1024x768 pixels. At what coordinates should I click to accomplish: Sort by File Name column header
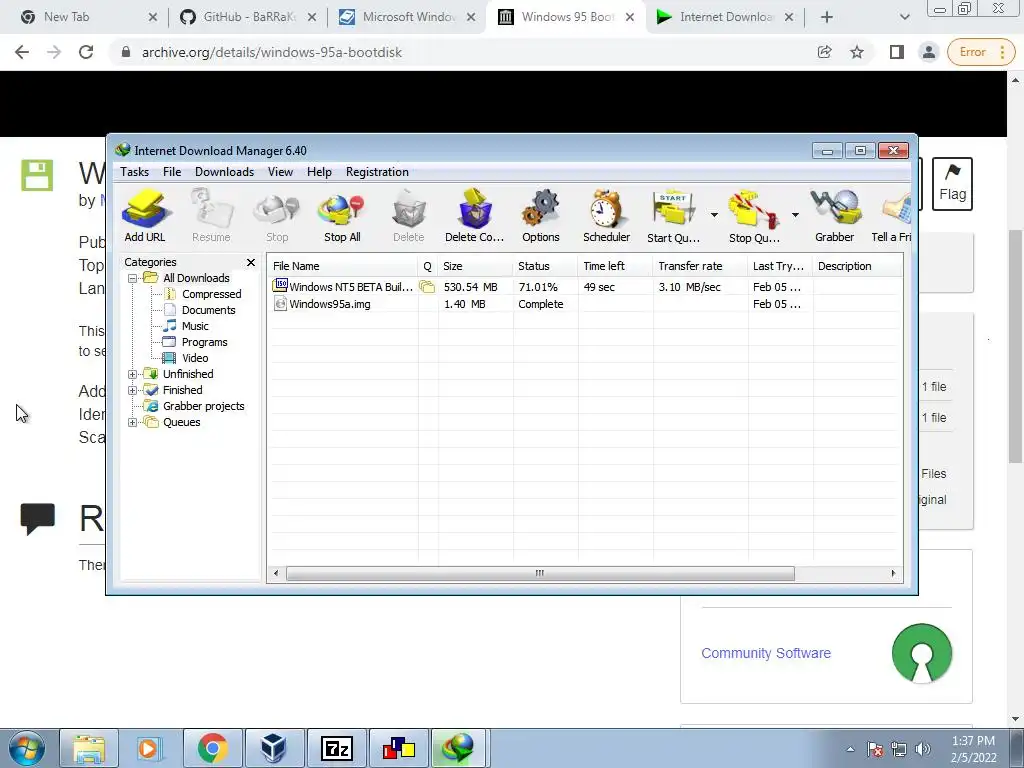(x=343, y=266)
